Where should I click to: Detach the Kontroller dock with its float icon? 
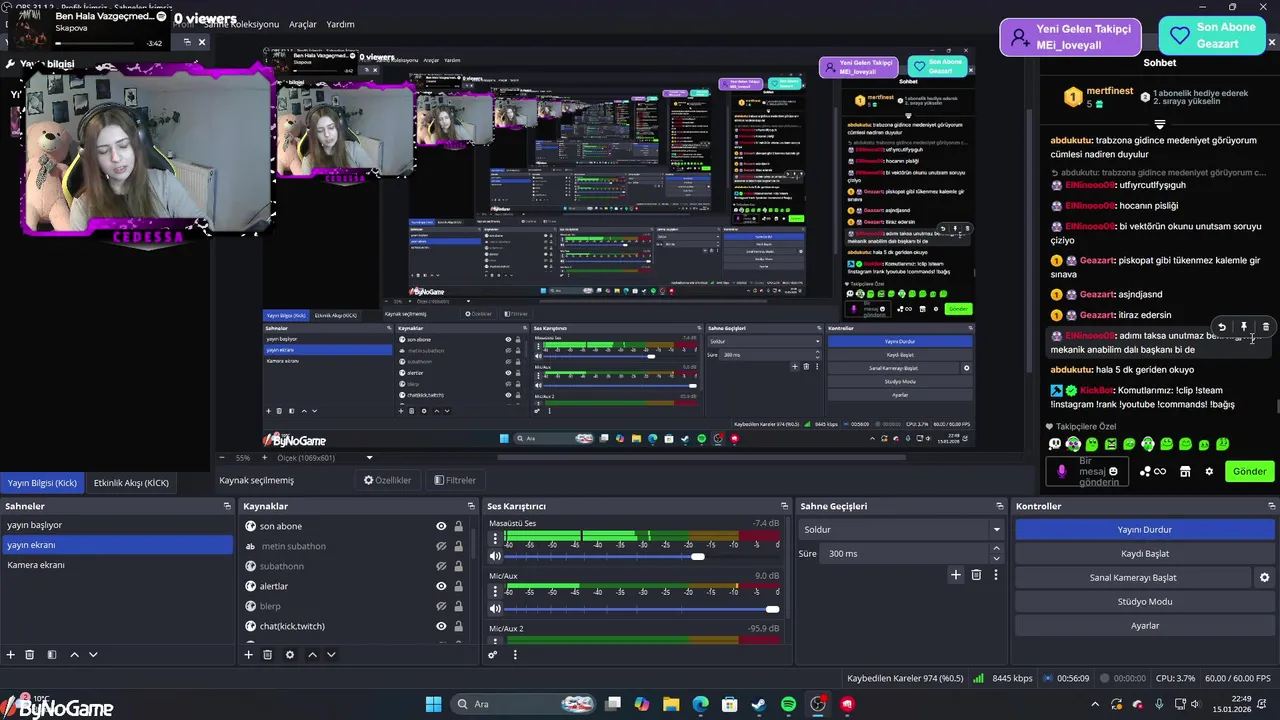(1271, 506)
